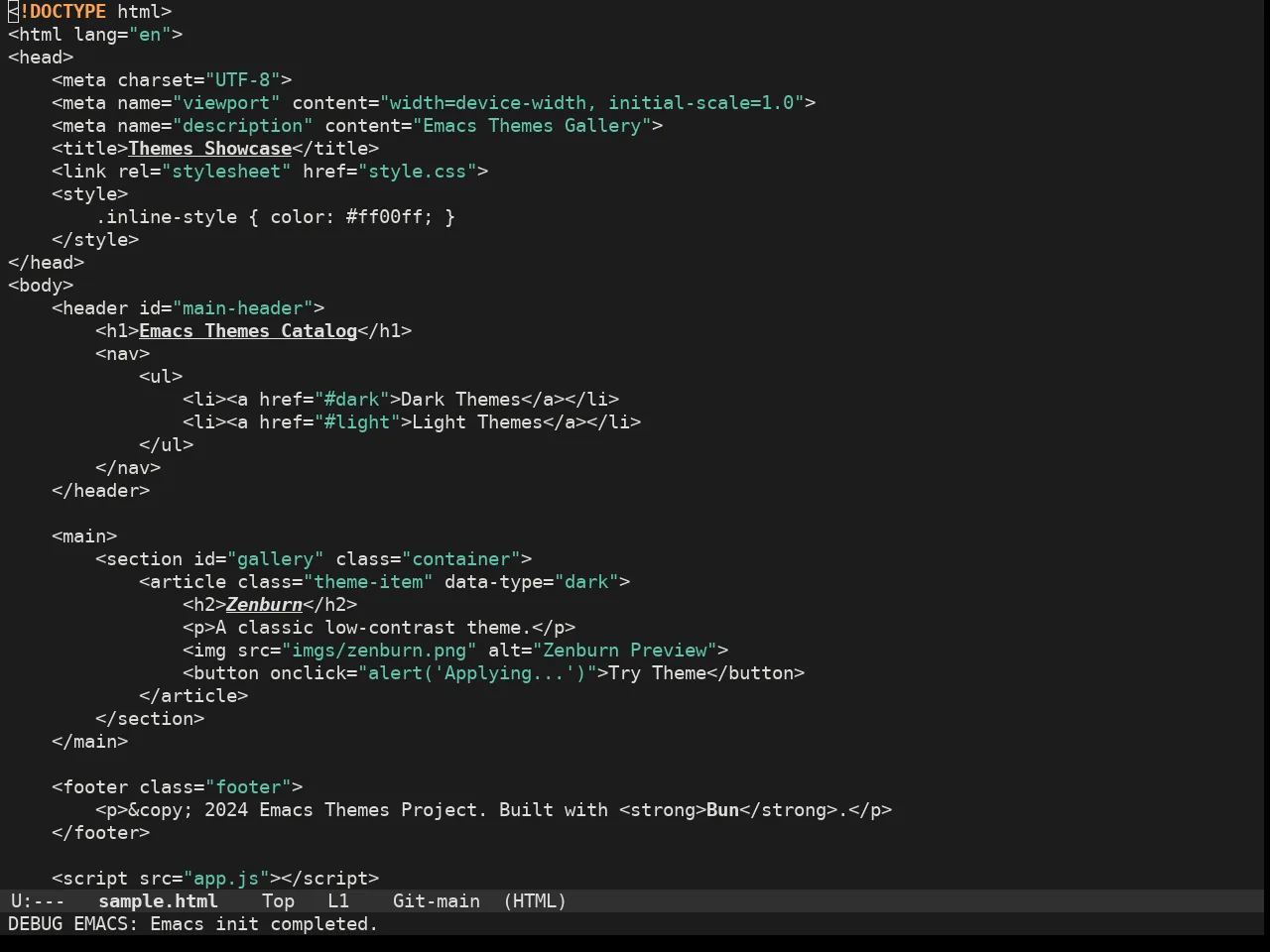
Task: Click the sample.html buffer name in mode line
Action: (x=158, y=901)
